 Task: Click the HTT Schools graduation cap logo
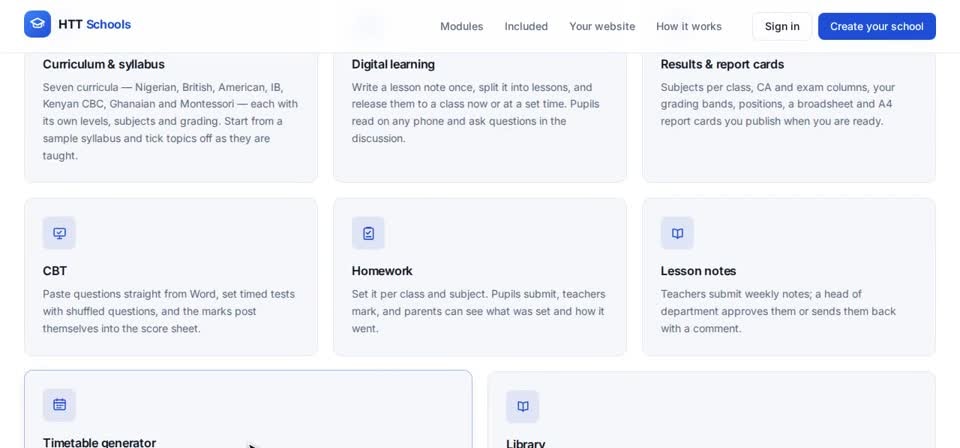(x=37, y=24)
